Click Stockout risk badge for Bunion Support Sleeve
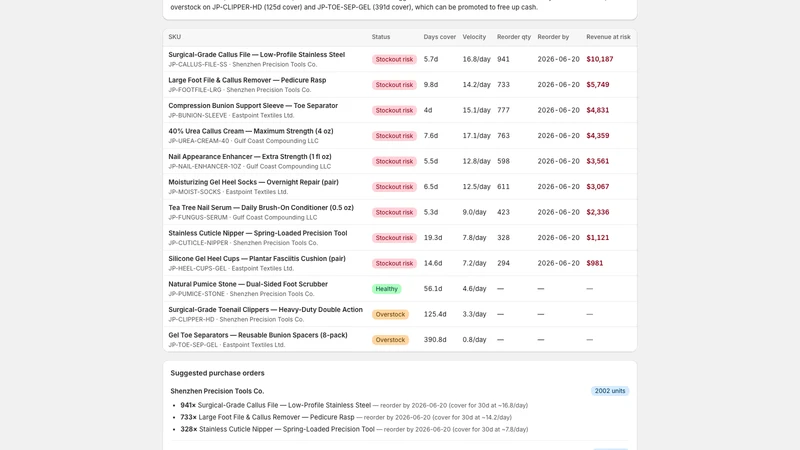 pyautogui.click(x=394, y=110)
